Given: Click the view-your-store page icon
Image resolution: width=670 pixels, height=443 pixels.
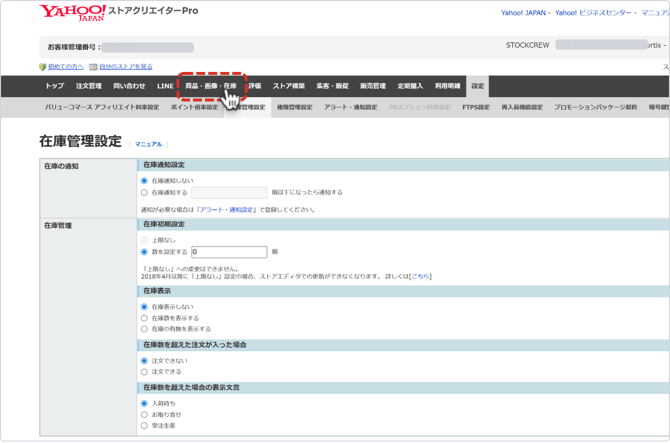Looking at the screenshot, I should click(93, 67).
